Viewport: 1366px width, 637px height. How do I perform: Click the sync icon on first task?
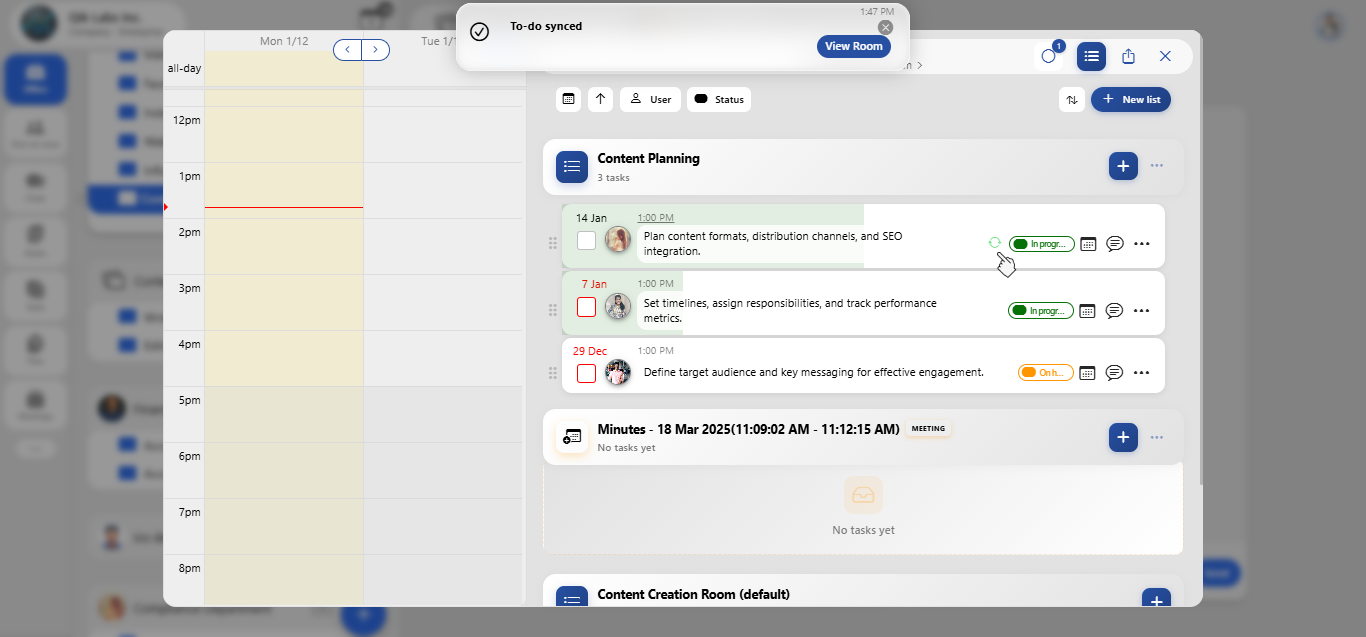point(994,242)
